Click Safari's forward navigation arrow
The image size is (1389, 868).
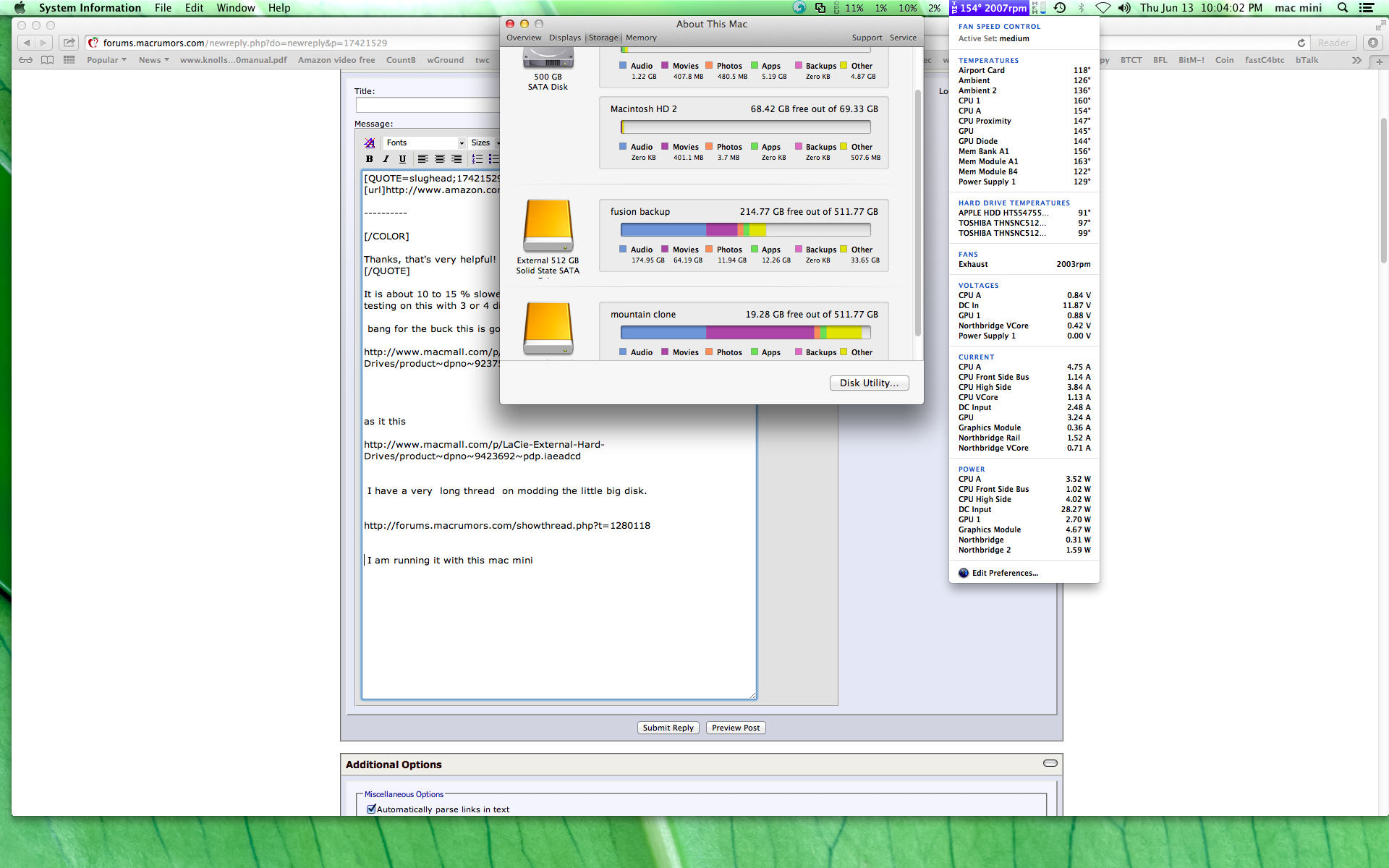[x=43, y=43]
